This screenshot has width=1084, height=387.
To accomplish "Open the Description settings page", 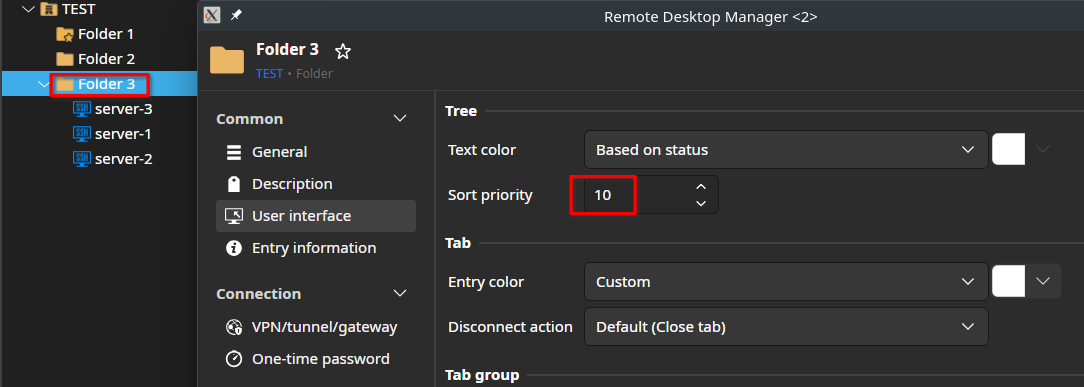I will point(316,184).
